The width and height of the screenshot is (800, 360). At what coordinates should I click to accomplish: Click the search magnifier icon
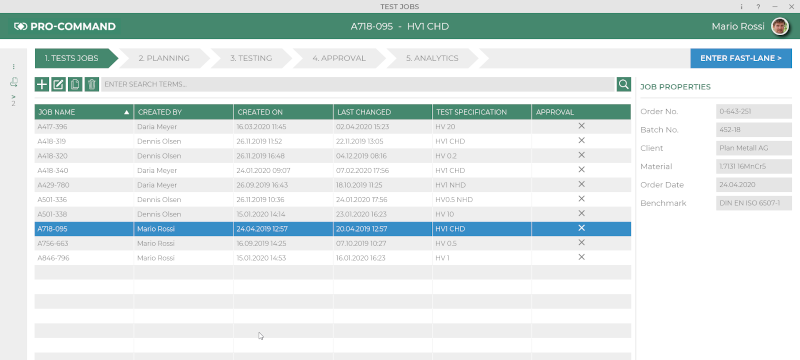coord(623,84)
